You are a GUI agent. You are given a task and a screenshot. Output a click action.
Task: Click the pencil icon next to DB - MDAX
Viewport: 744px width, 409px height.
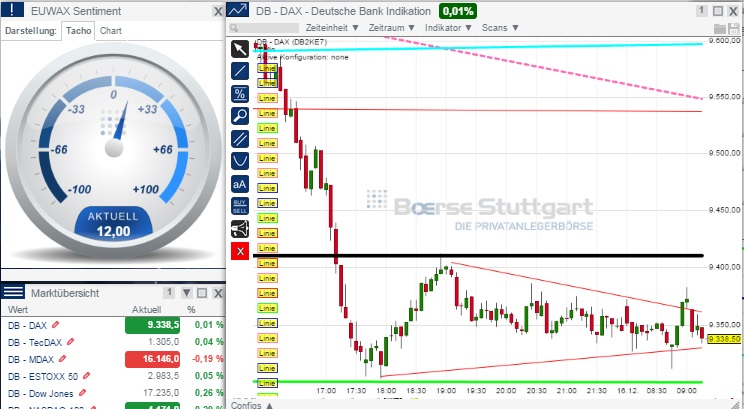click(62, 359)
